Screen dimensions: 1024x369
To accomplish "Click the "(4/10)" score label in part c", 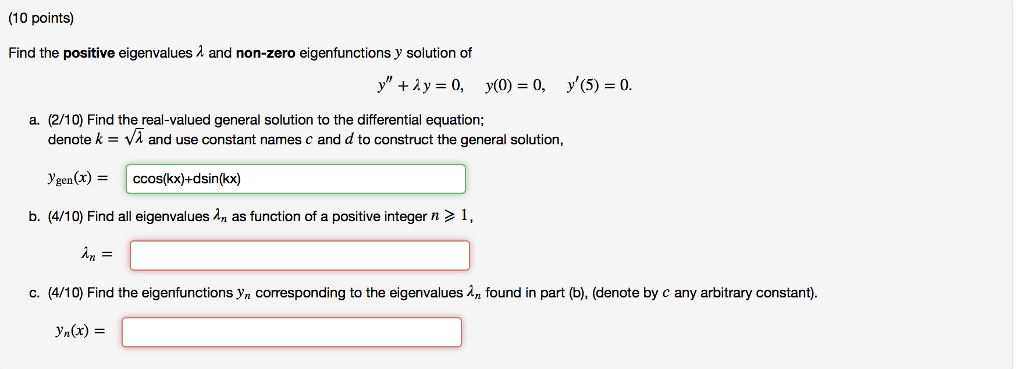I will 65,293.
